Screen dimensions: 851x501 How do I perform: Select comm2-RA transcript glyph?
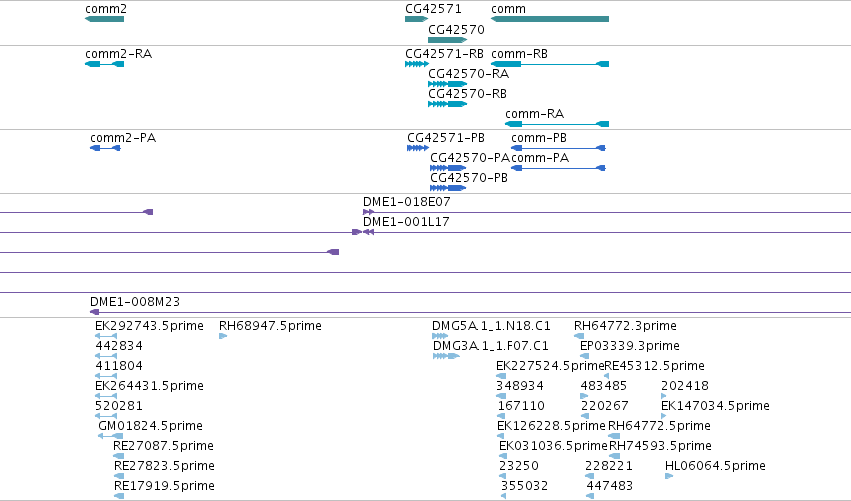pos(105,64)
